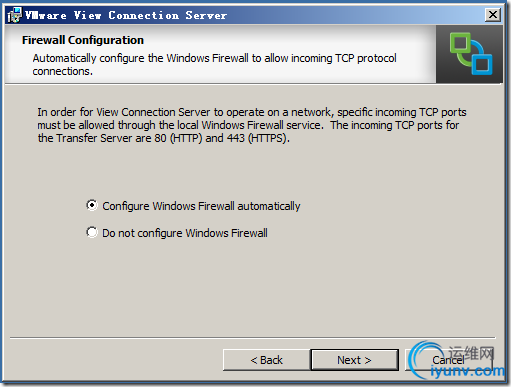Image resolution: width=511 pixels, height=387 pixels.
Task: Cancel the View Connection Server setup
Action: coord(449,360)
